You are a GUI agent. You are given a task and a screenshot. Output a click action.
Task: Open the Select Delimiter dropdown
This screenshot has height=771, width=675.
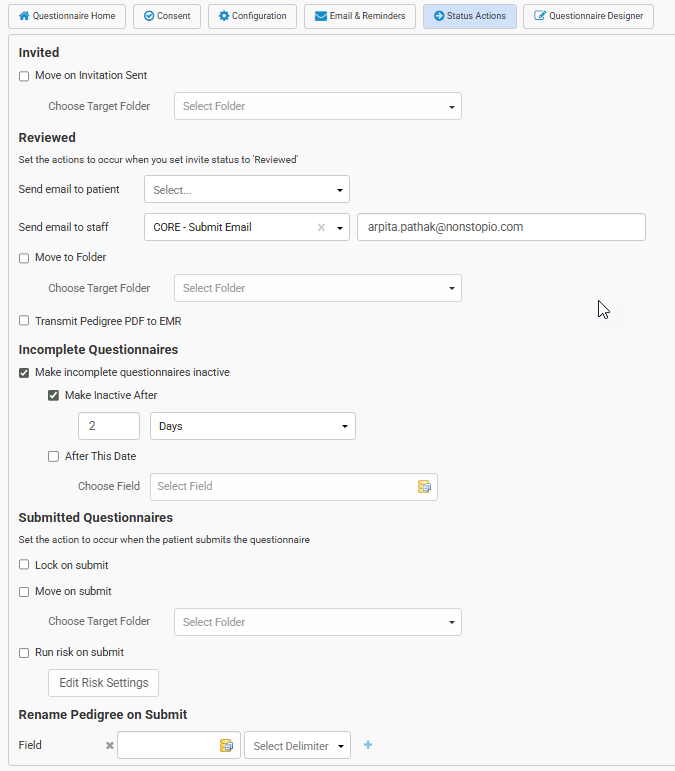(x=298, y=746)
